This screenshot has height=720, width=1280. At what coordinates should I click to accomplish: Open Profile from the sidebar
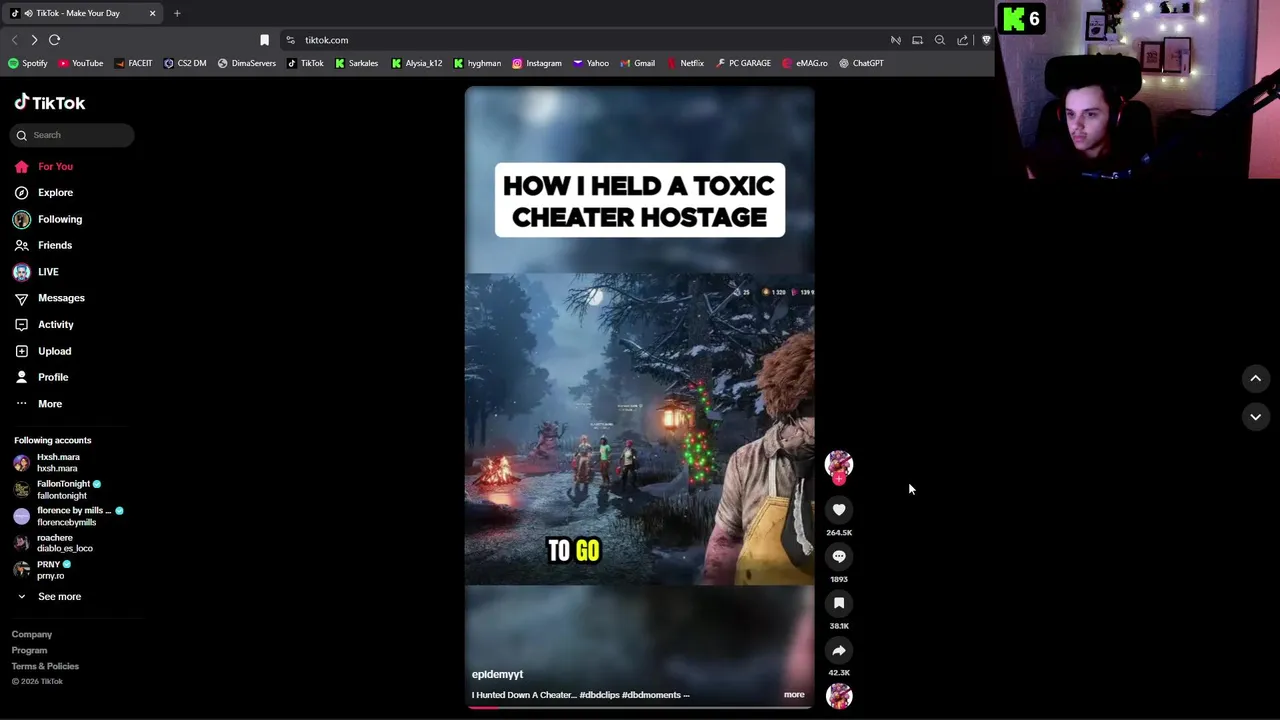(41, 377)
